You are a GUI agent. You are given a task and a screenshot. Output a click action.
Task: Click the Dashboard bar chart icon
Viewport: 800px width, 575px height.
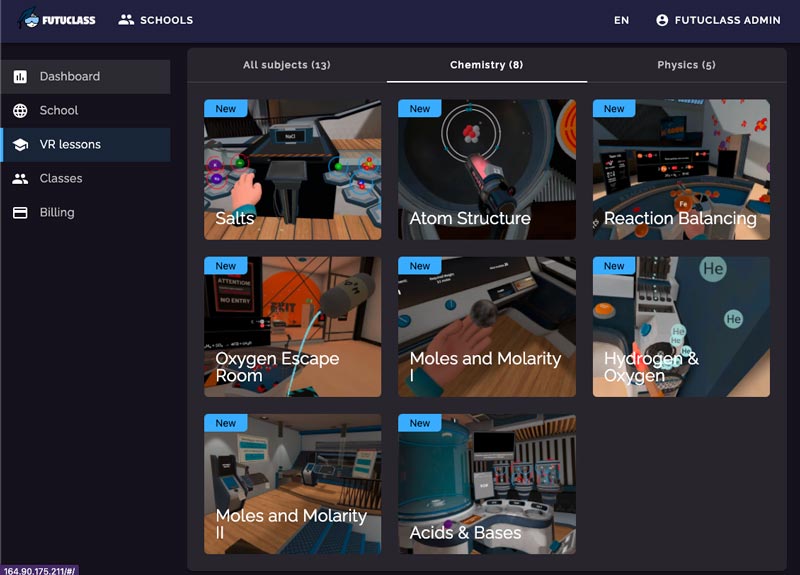20,77
